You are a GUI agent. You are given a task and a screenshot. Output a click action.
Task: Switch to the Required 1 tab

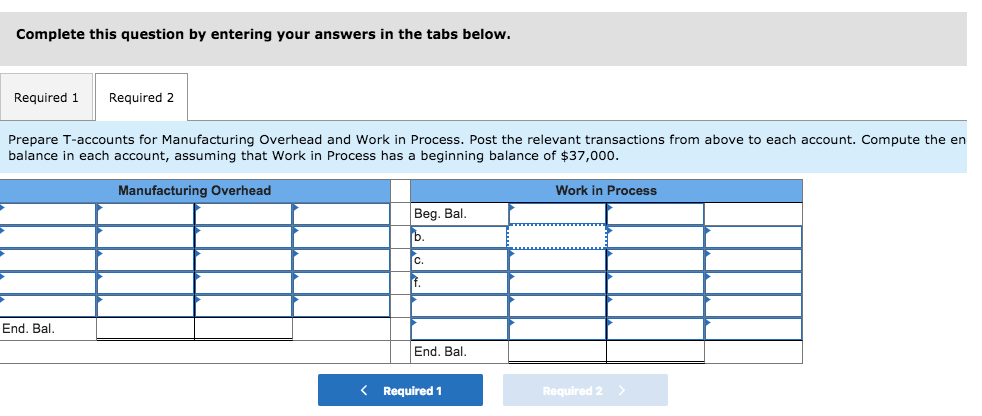[x=46, y=98]
